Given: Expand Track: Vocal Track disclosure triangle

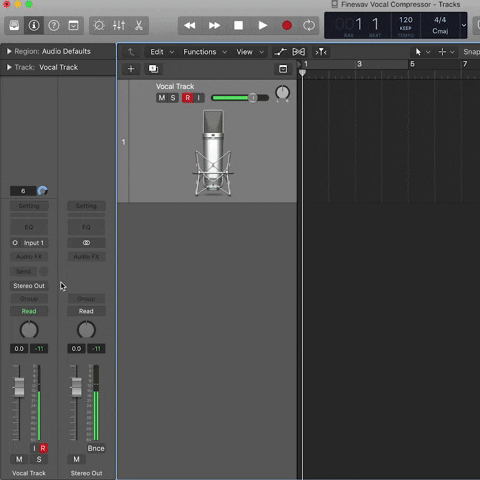Looking at the screenshot, I should (9, 67).
